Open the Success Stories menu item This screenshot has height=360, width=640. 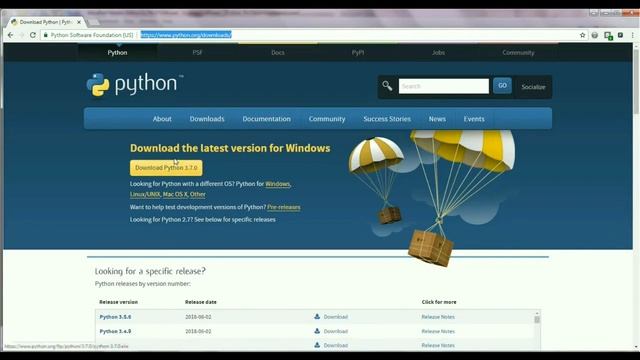(x=387, y=119)
